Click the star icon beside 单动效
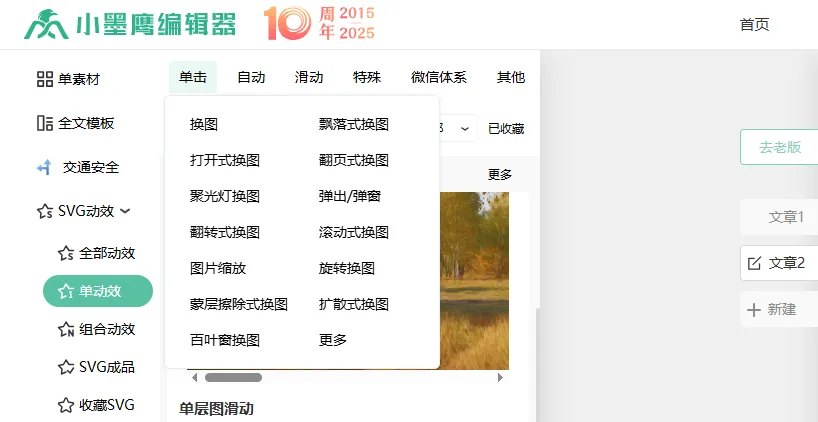This screenshot has height=422, width=818. 66,291
